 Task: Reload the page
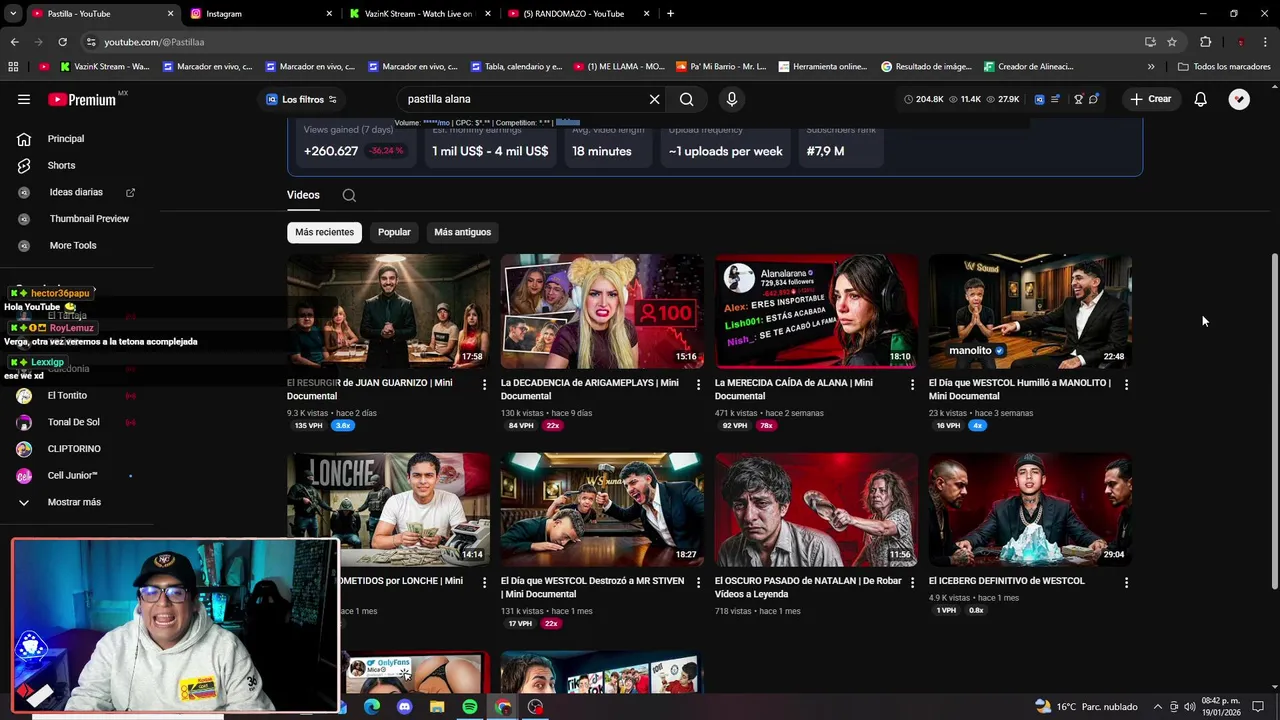pos(62,42)
